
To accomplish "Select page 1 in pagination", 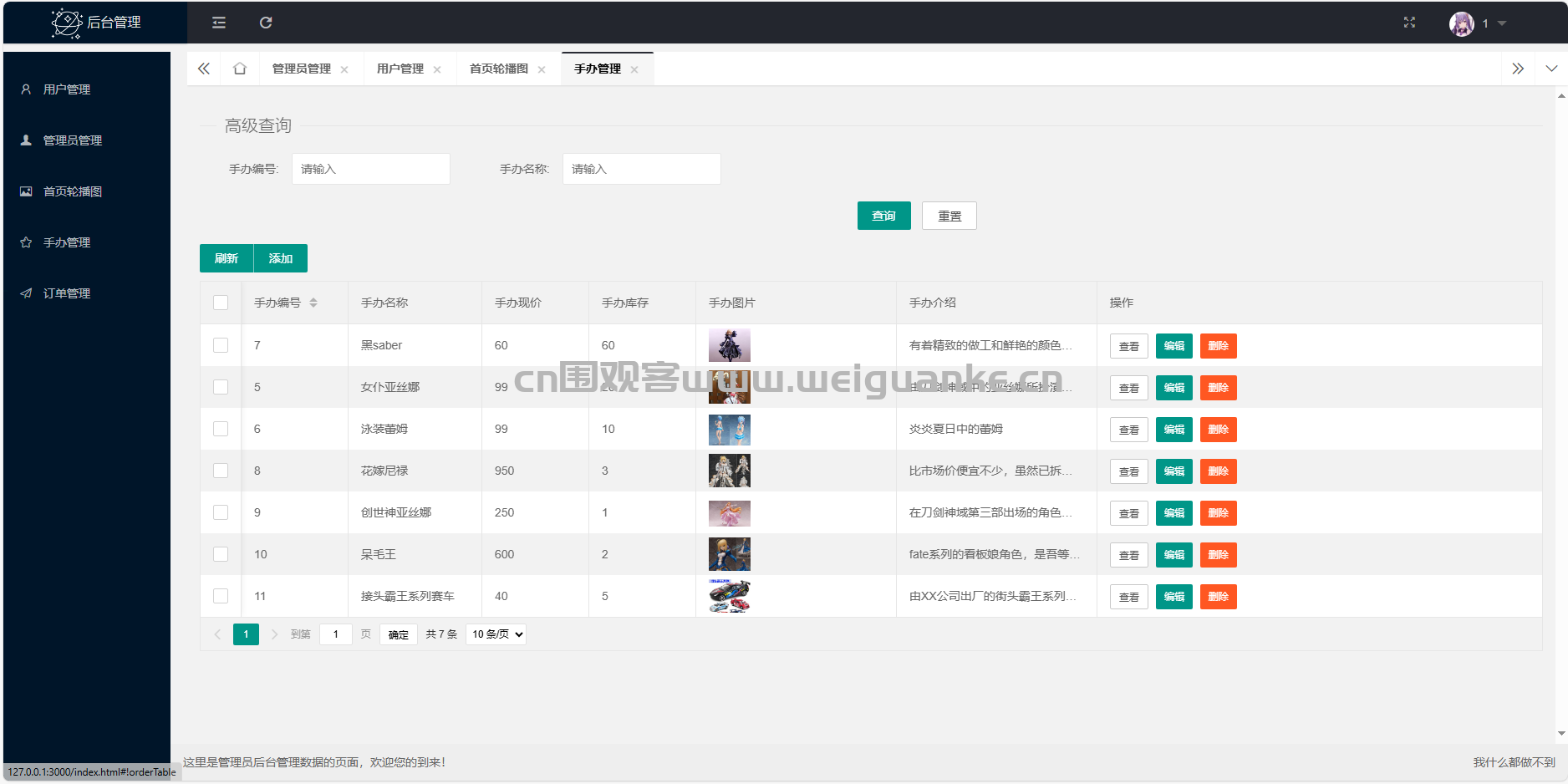I will (x=246, y=634).
